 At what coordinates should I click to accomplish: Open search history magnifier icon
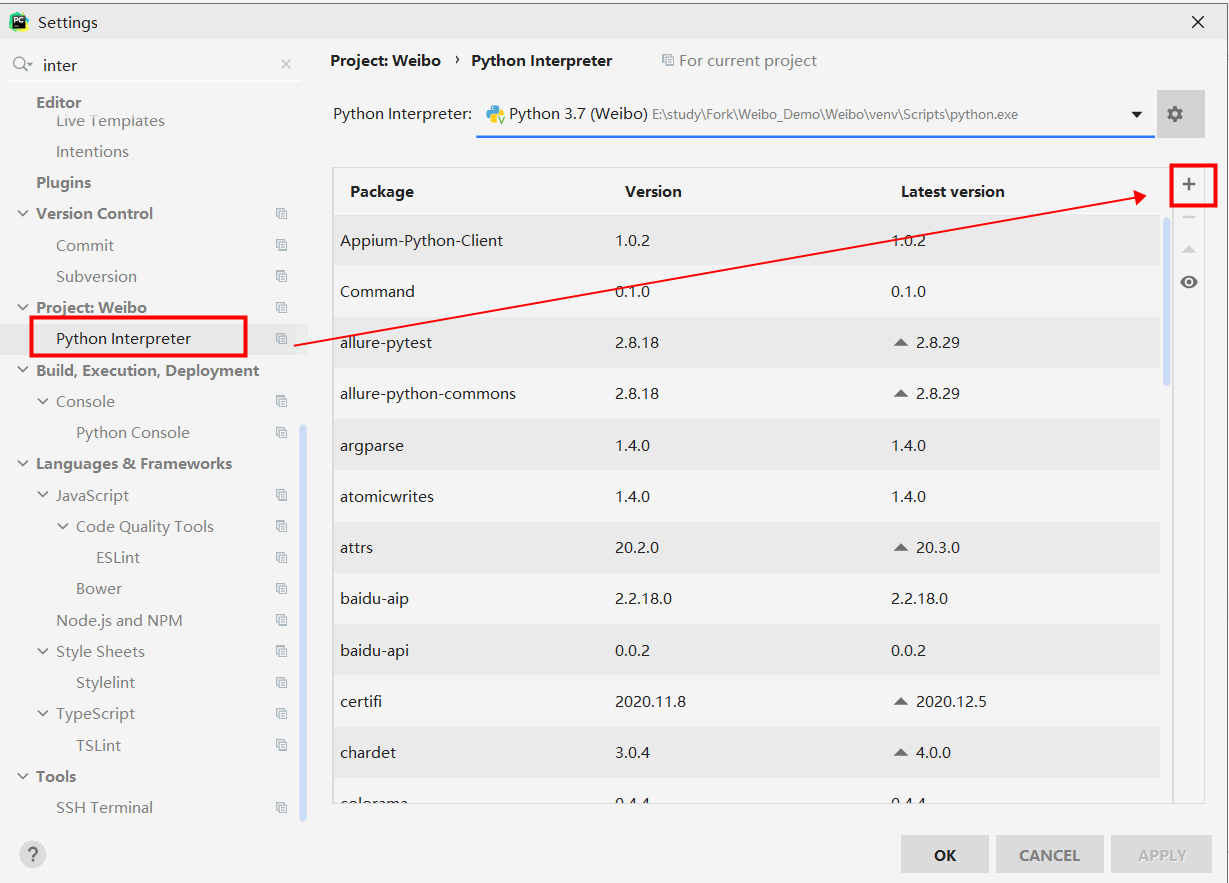(x=22, y=65)
